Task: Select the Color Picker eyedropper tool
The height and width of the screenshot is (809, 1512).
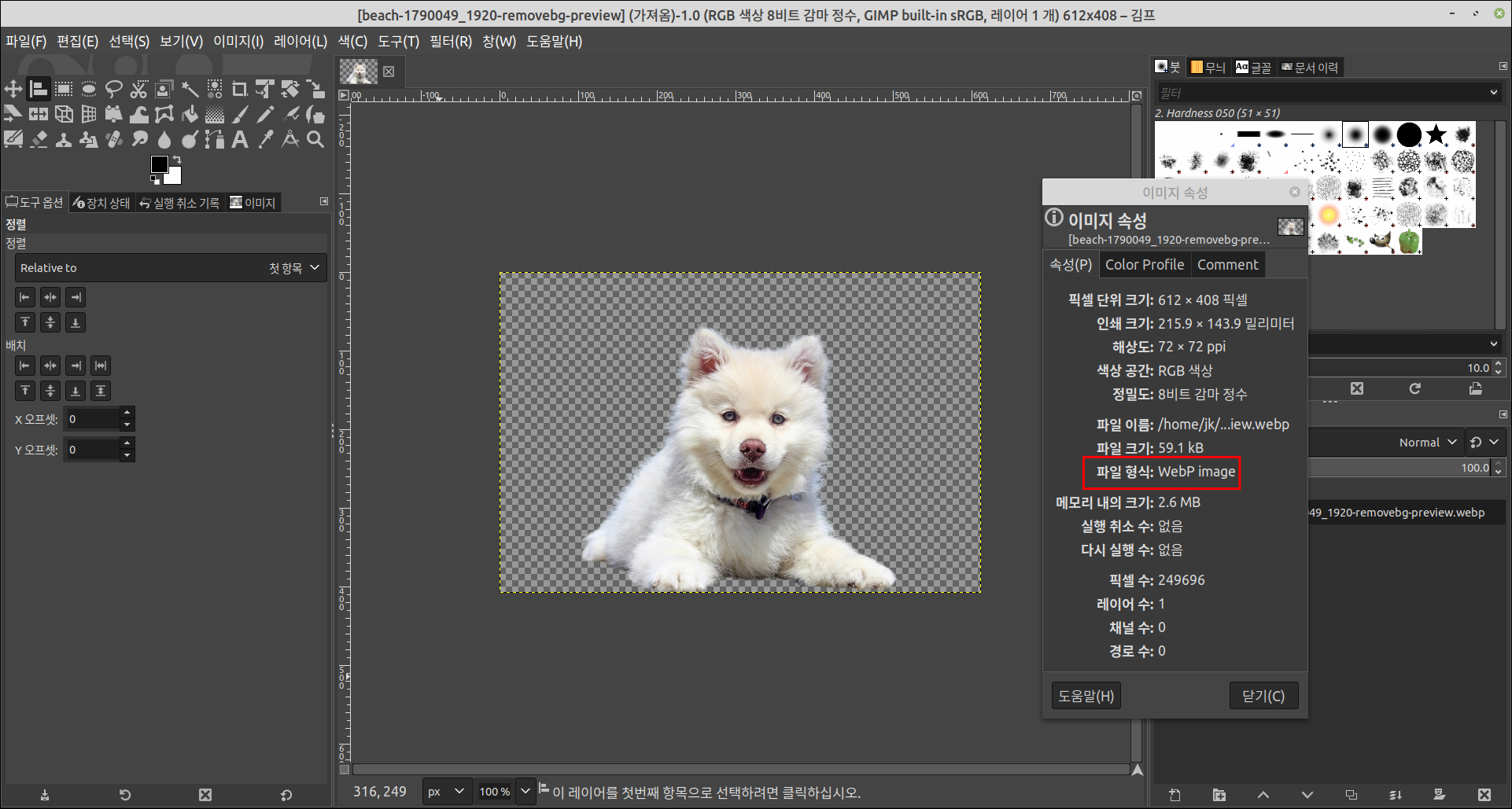Action: click(265, 139)
